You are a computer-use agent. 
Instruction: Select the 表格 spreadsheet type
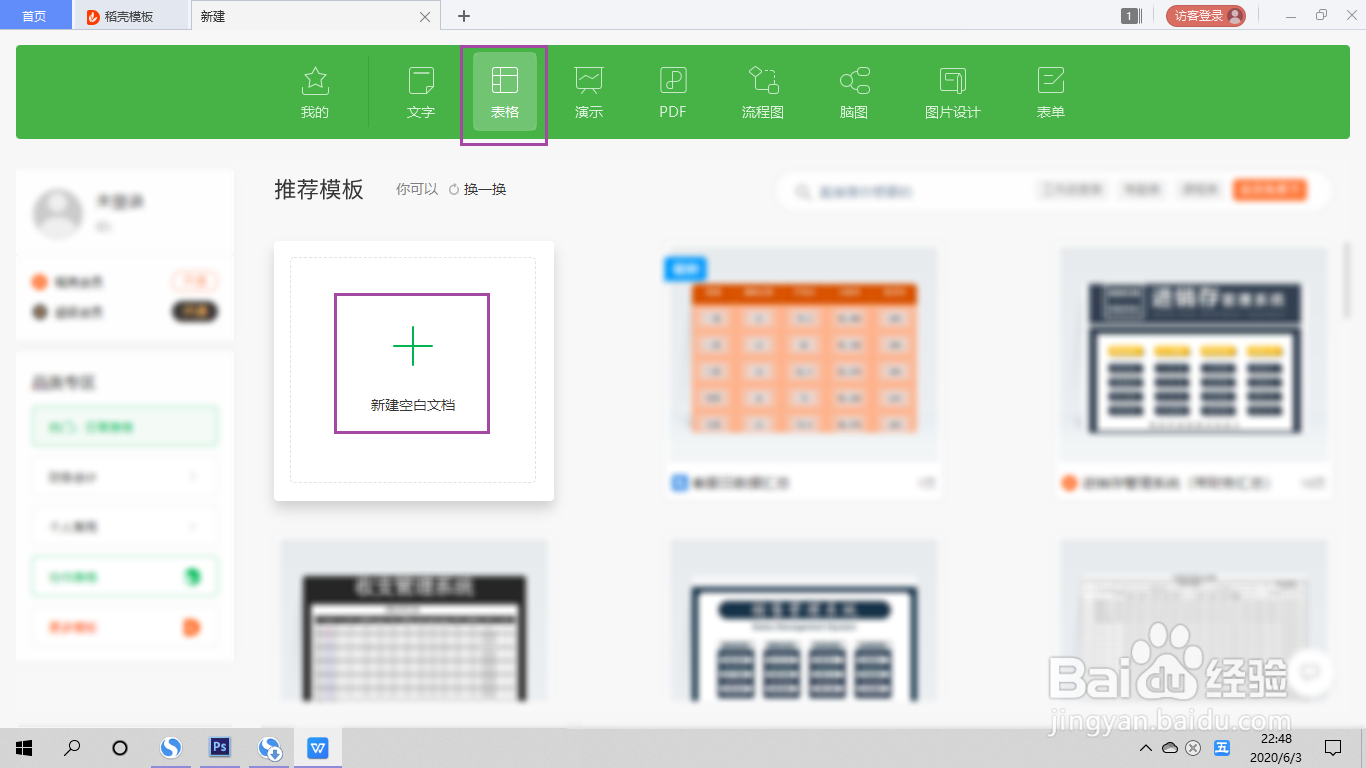pyautogui.click(x=505, y=93)
